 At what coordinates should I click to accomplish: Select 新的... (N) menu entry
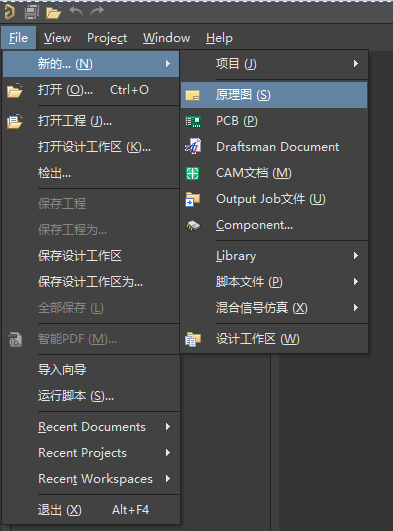point(91,64)
